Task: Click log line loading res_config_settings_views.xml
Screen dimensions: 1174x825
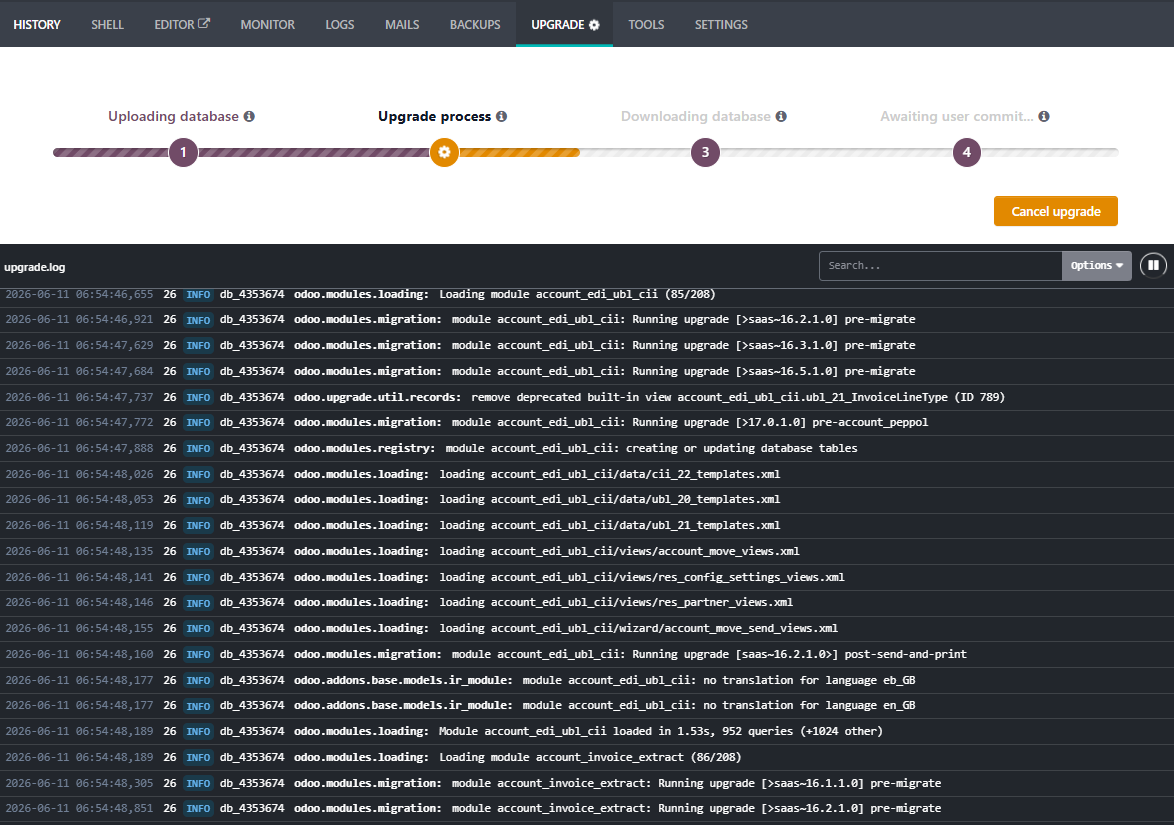Action: click(x=587, y=578)
